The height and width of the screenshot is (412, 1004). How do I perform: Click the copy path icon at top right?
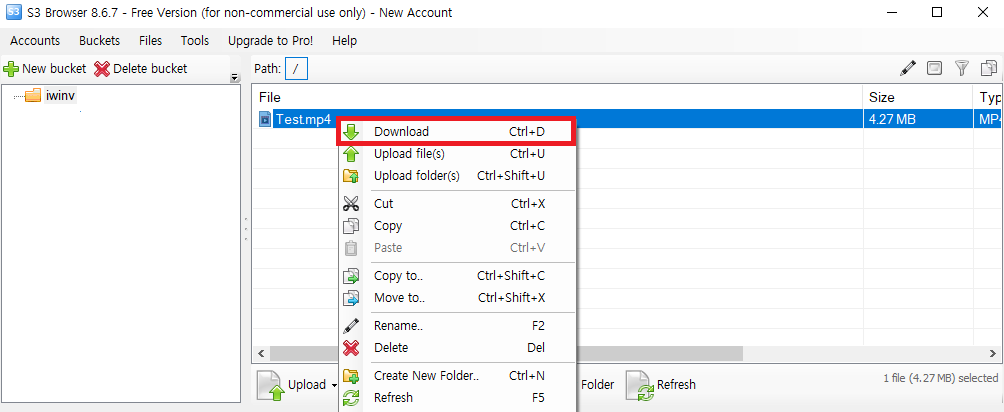[x=989, y=68]
